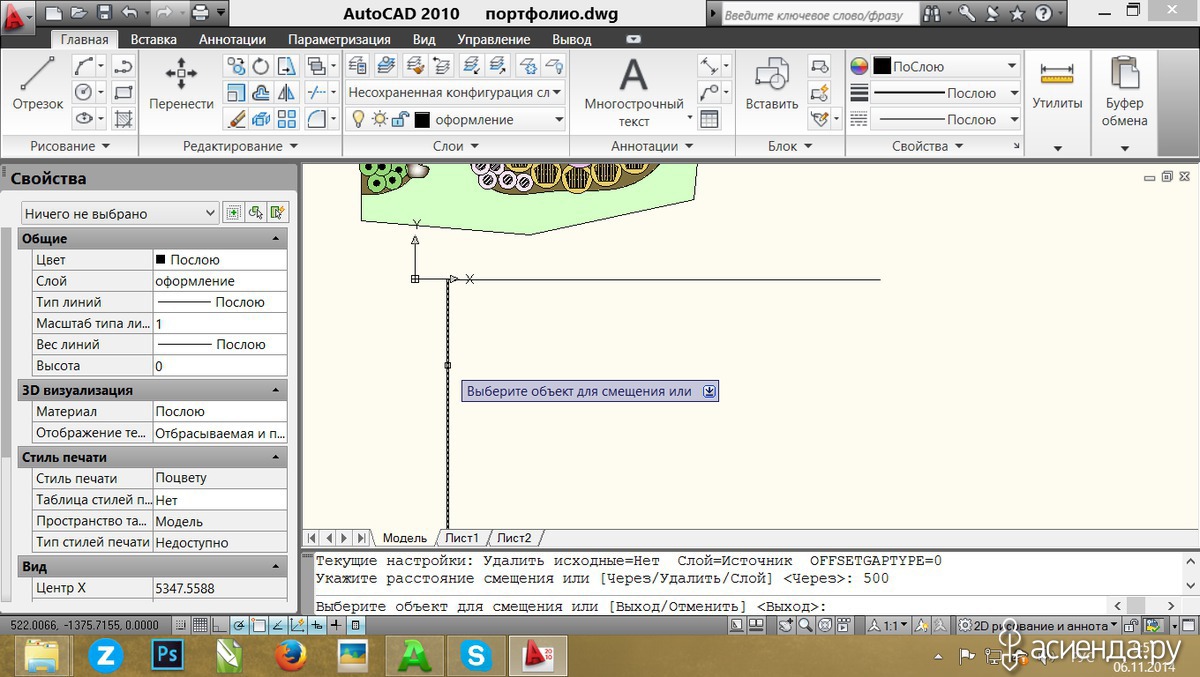The height and width of the screenshot is (677, 1200).
Task: Click the print icon in quick access toolbar
Action: [200, 14]
